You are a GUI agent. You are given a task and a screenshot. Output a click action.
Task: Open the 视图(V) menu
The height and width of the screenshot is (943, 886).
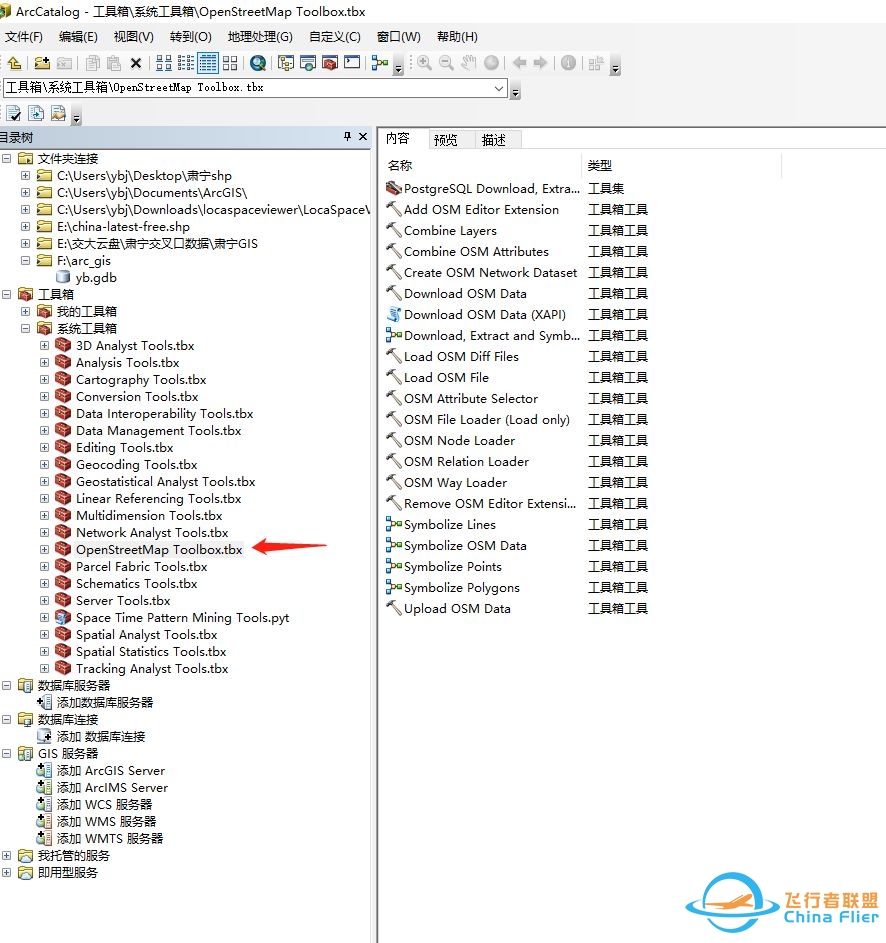(x=134, y=37)
